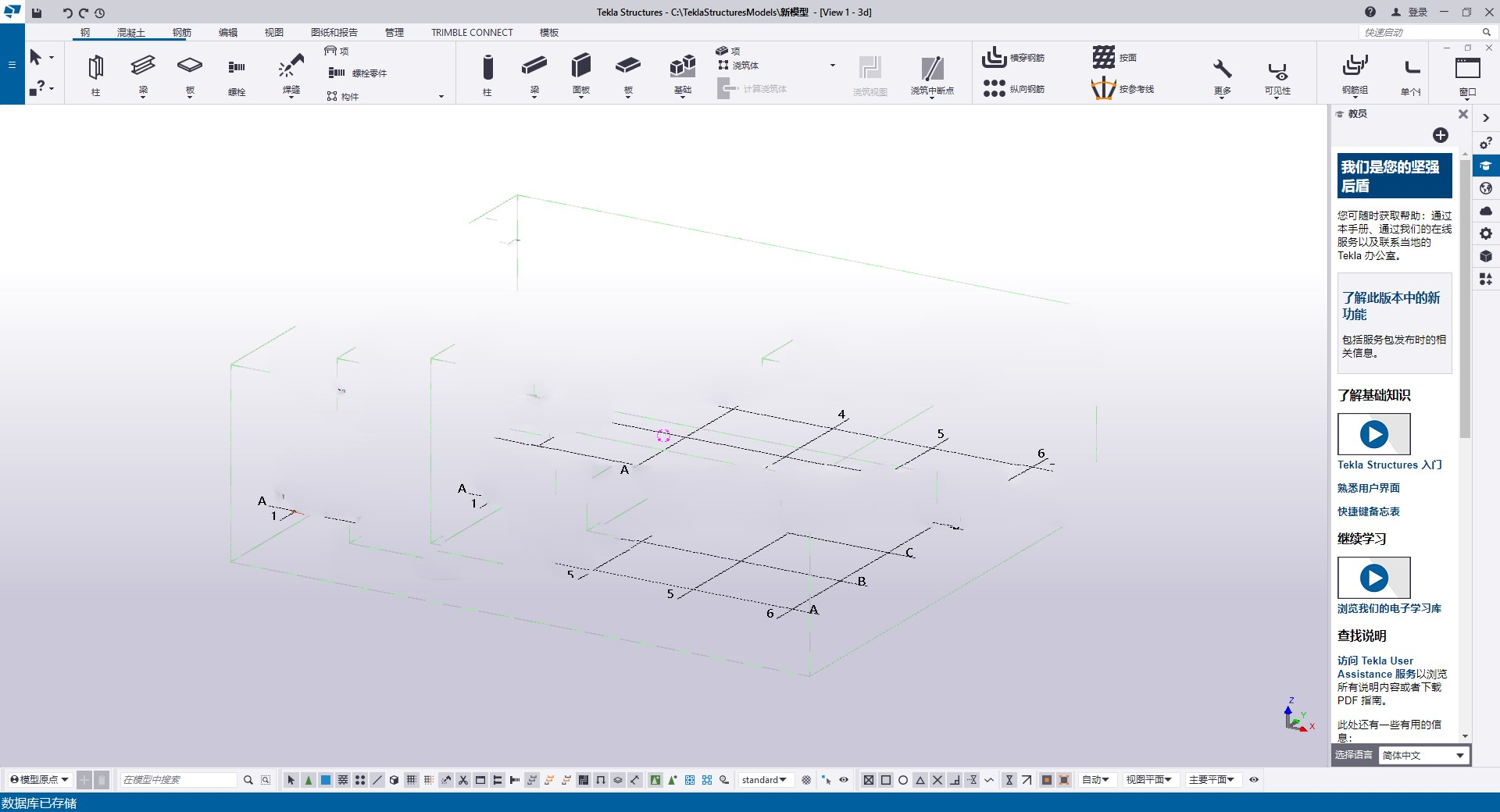Open the properties panel gears icon

(x=1486, y=143)
